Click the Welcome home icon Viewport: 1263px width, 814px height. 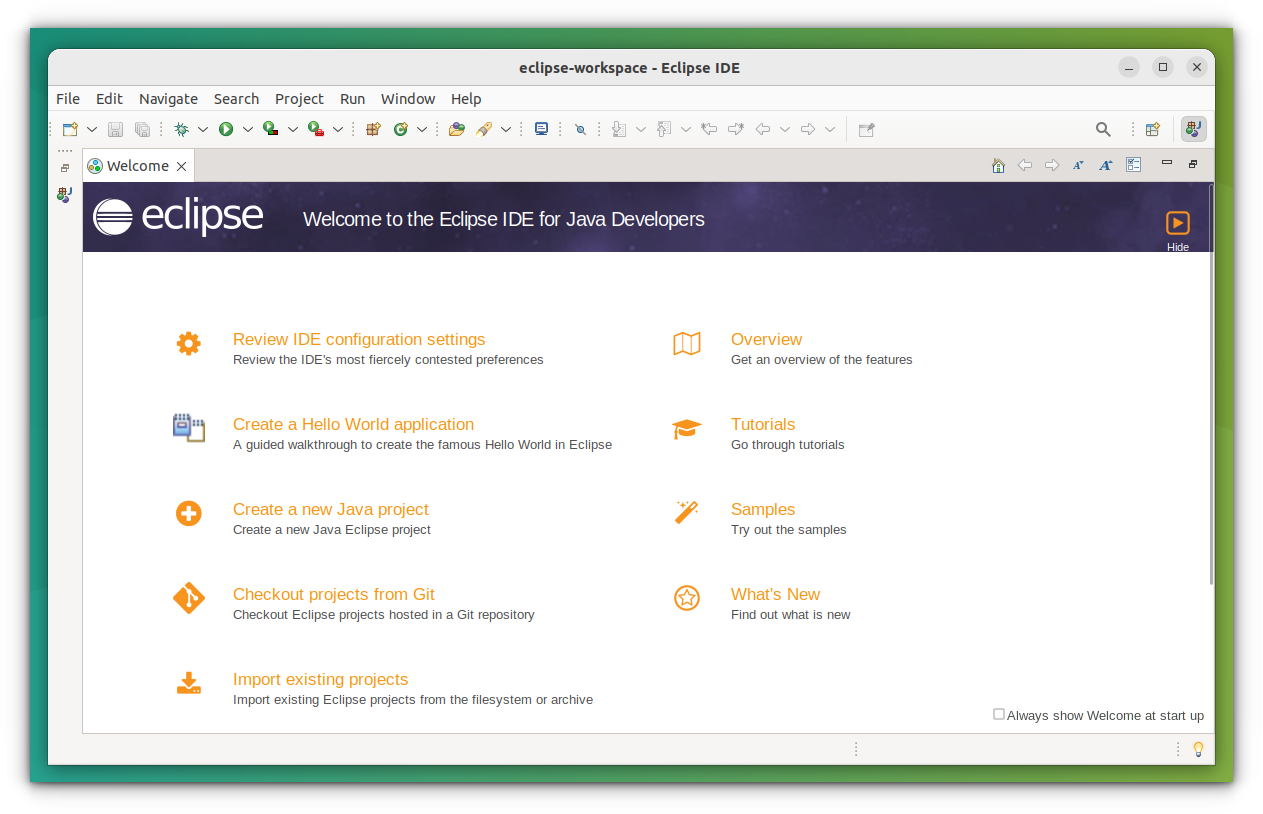point(998,165)
